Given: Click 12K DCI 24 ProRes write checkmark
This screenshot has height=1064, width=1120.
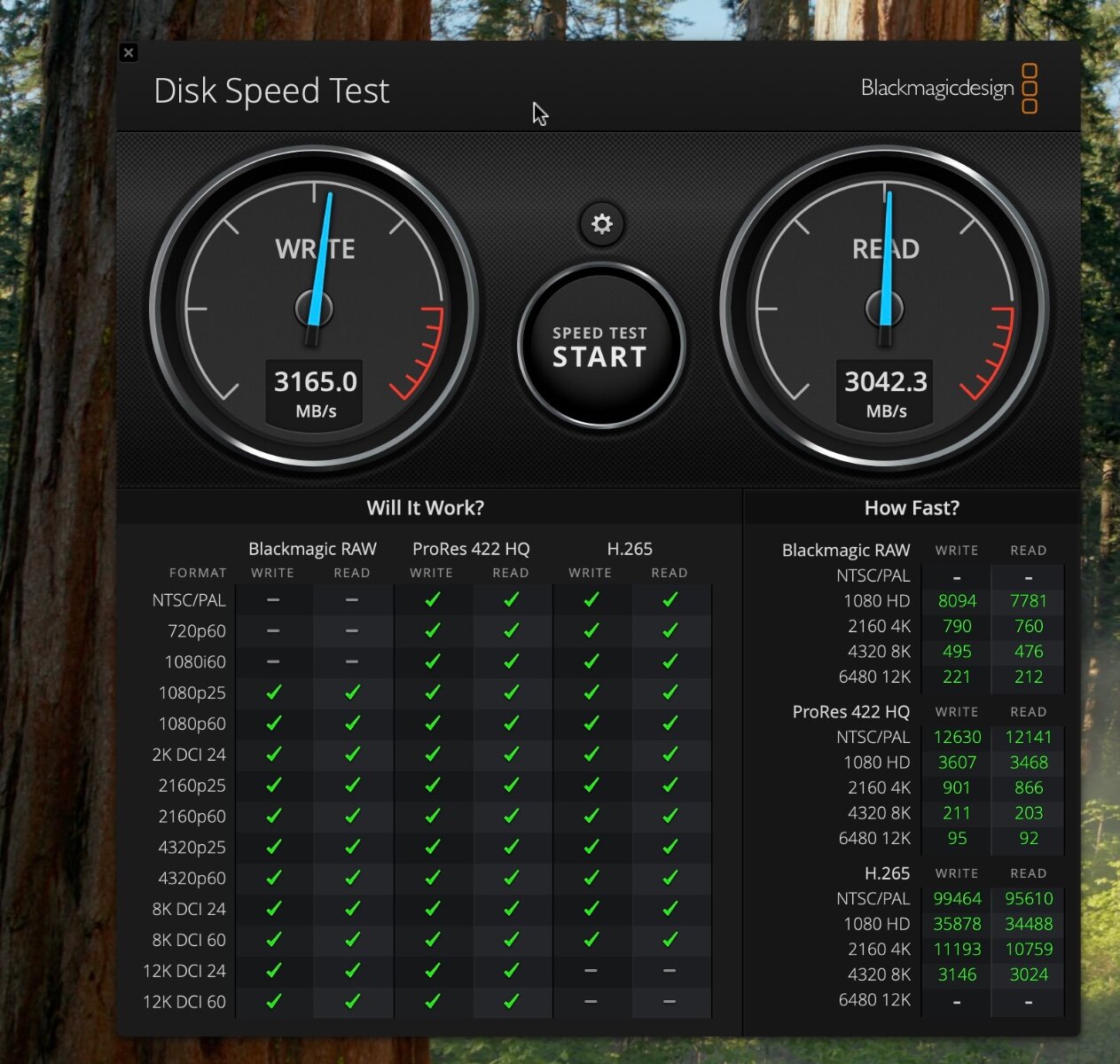Looking at the screenshot, I should point(432,971).
